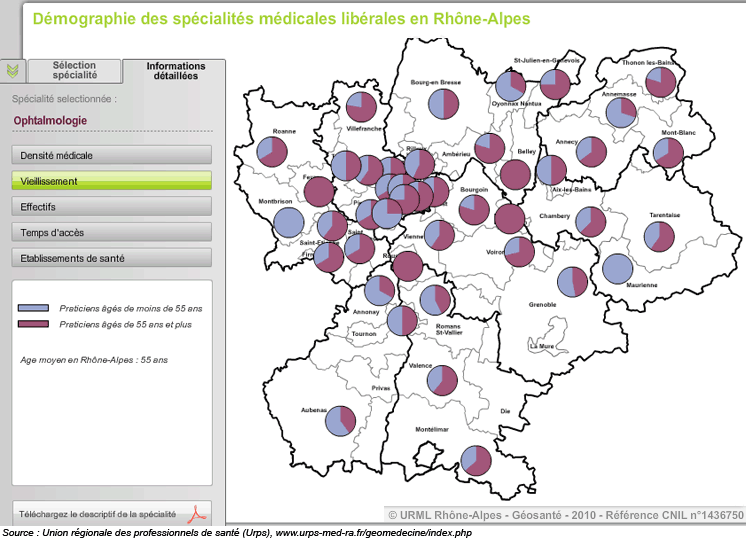Viewport: 746px width, 540px height.
Task: Select Vieillissement green button
Action: (112, 181)
